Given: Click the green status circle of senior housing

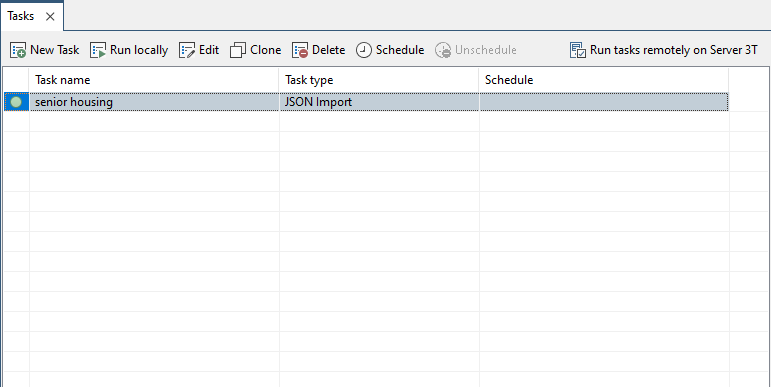Looking at the screenshot, I should pyautogui.click(x=16, y=102).
